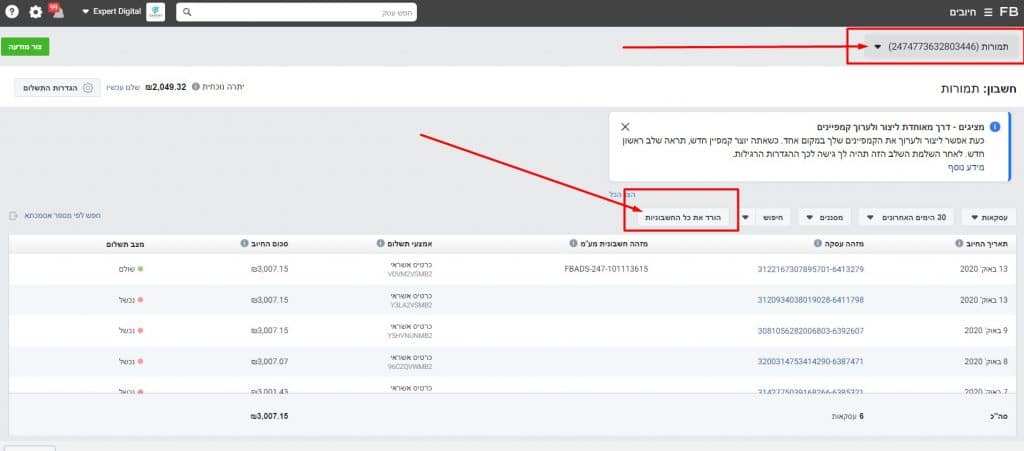
Task: Click the 'הצג הכל' link
Action: (x=622, y=194)
